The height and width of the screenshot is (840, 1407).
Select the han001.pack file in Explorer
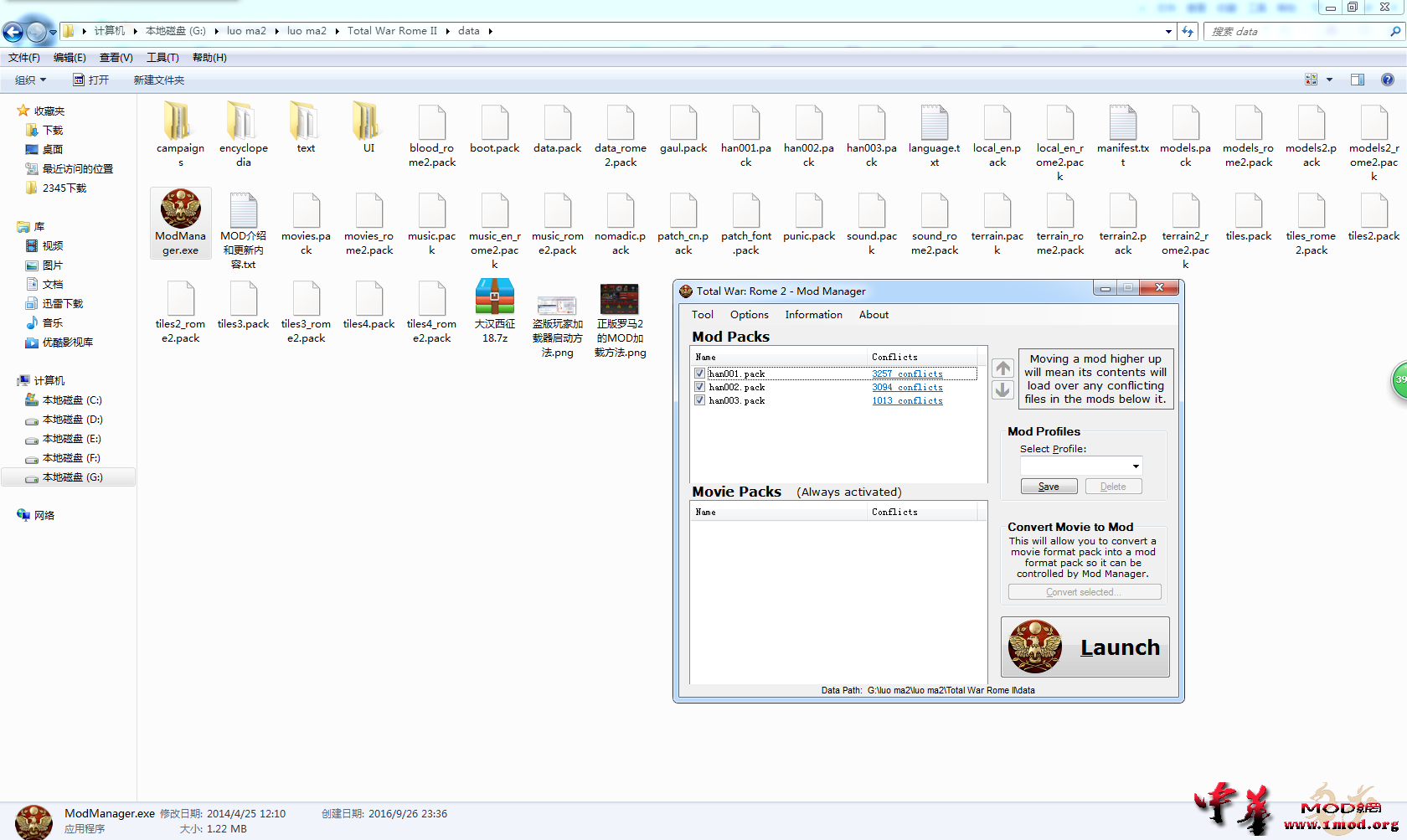[746, 122]
